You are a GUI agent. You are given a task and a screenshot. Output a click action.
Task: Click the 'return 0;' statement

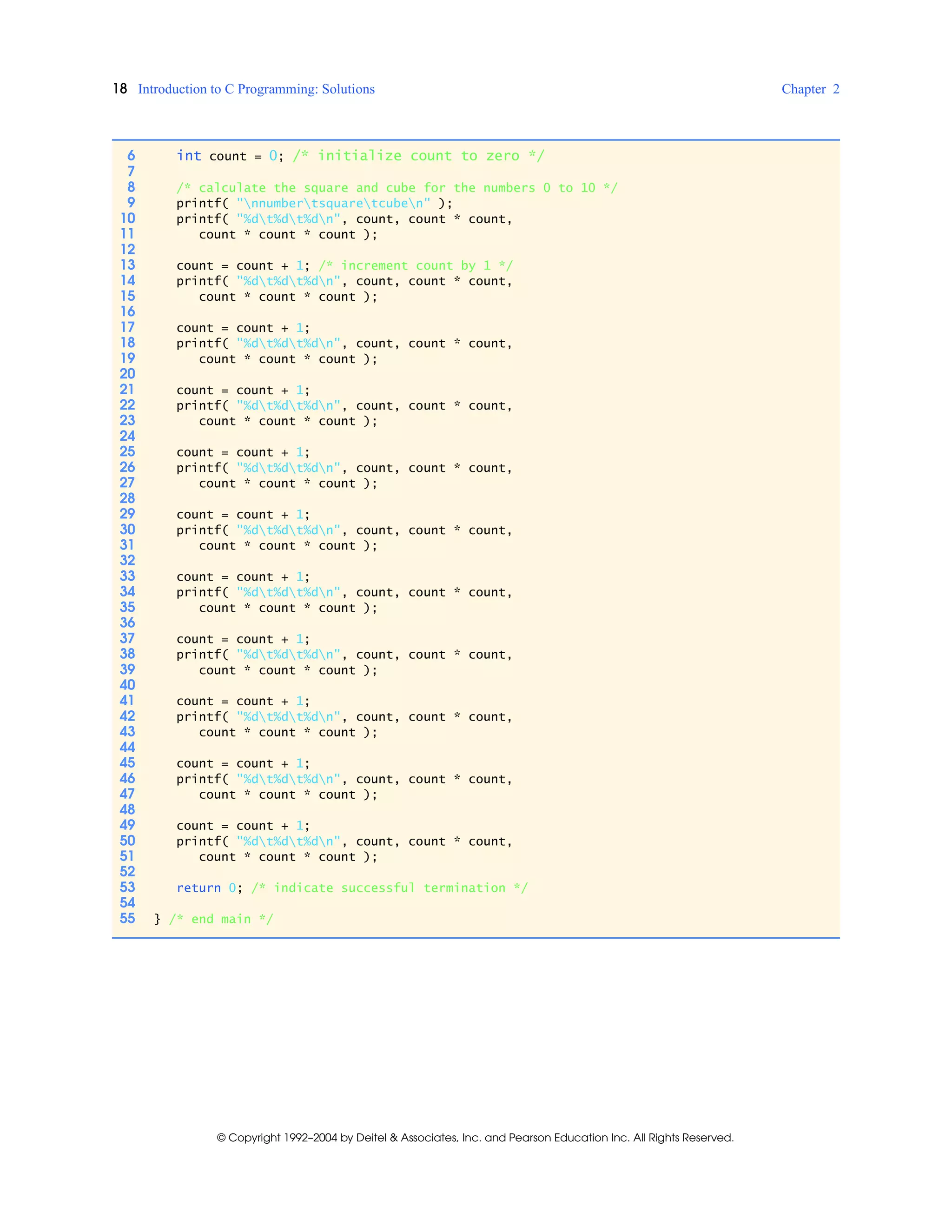pyautogui.click(x=209, y=888)
